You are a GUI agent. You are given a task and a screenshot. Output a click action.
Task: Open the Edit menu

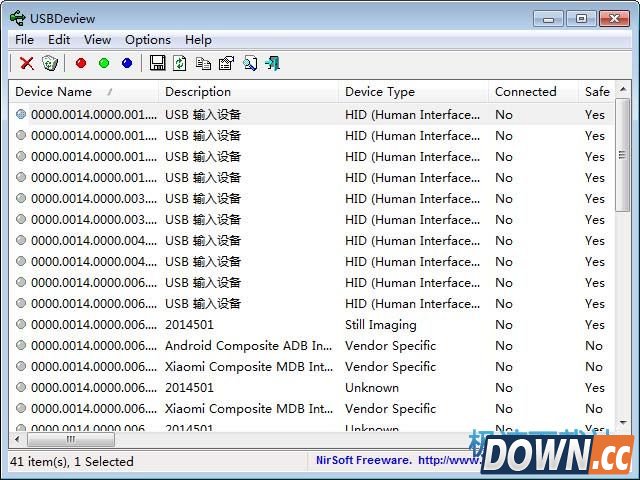click(x=59, y=40)
